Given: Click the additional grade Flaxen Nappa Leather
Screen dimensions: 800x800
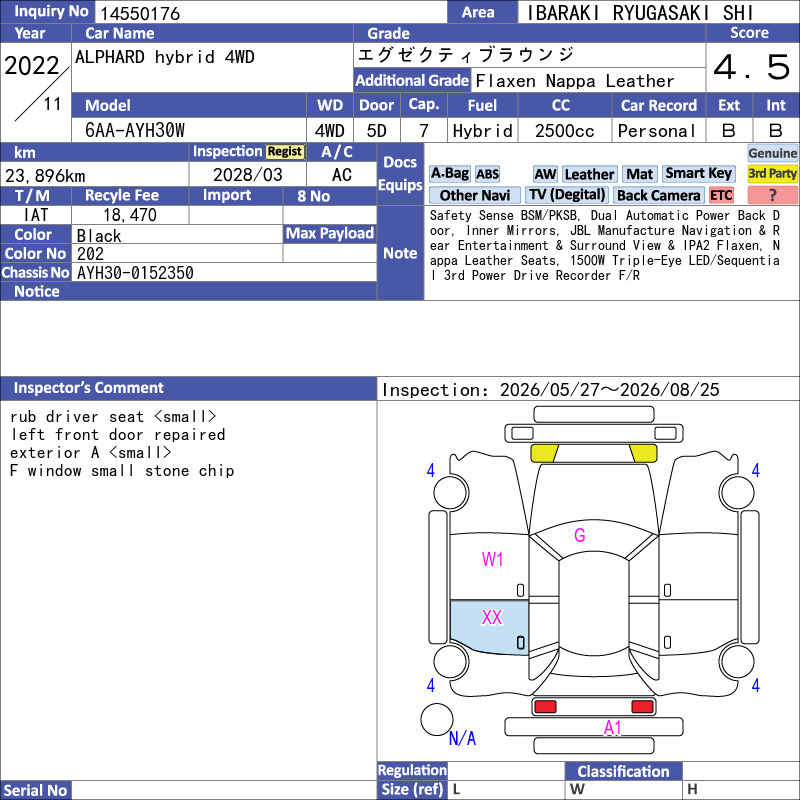Looking at the screenshot, I should tap(574, 81).
